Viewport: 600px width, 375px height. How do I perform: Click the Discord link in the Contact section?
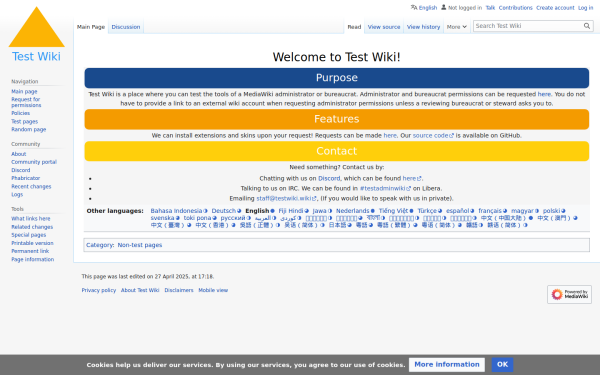coord(329,178)
